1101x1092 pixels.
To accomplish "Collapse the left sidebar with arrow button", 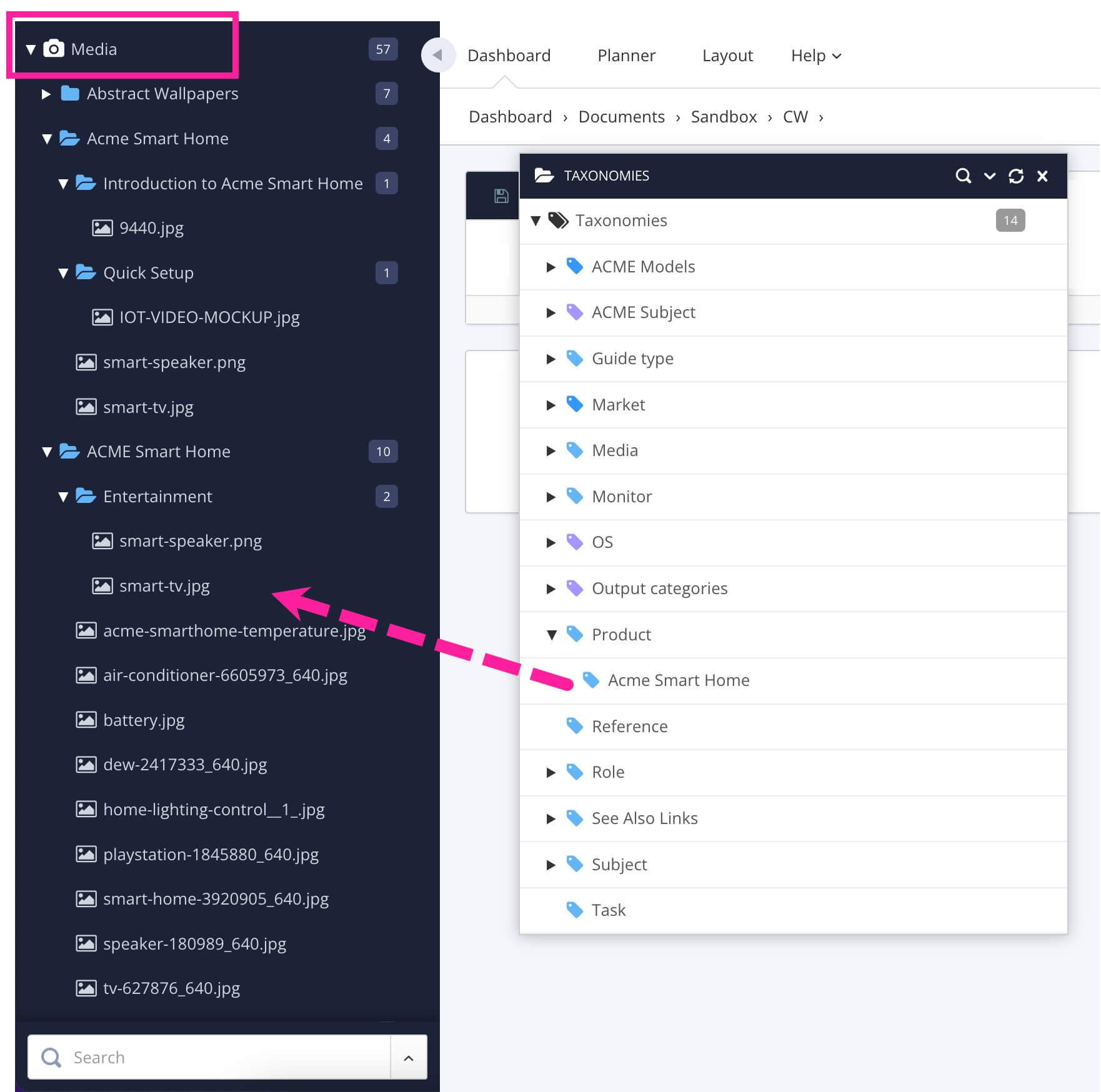I will (437, 55).
